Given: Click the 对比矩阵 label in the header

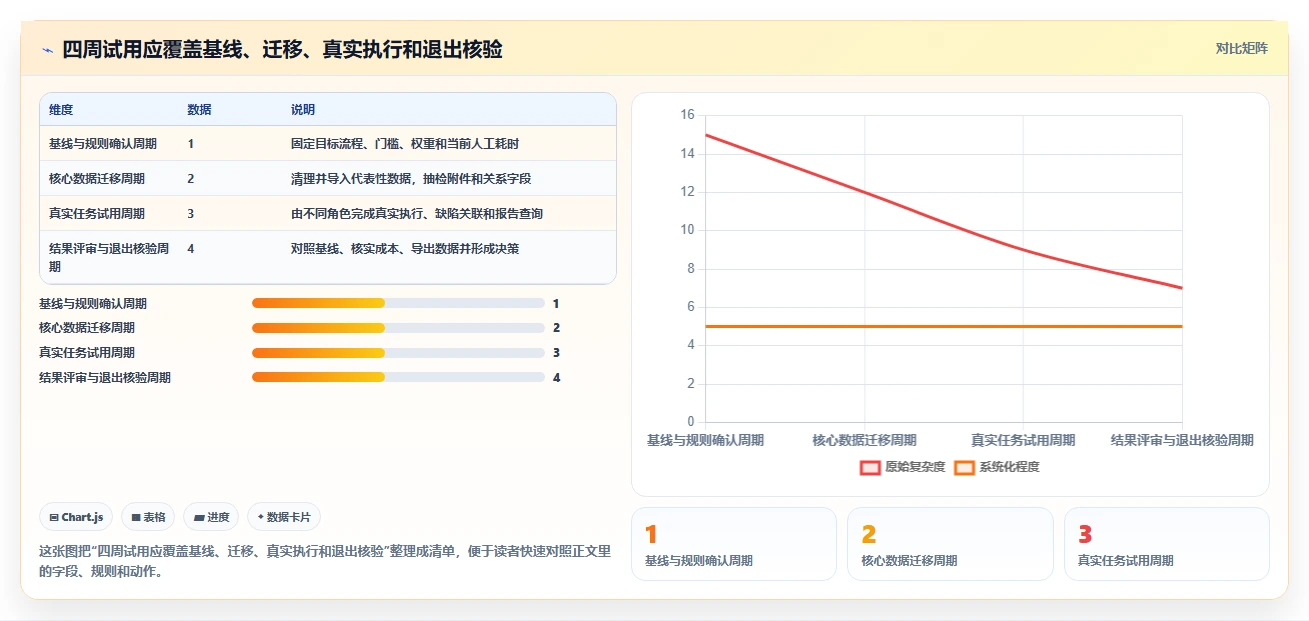Looking at the screenshot, I should [1241, 48].
